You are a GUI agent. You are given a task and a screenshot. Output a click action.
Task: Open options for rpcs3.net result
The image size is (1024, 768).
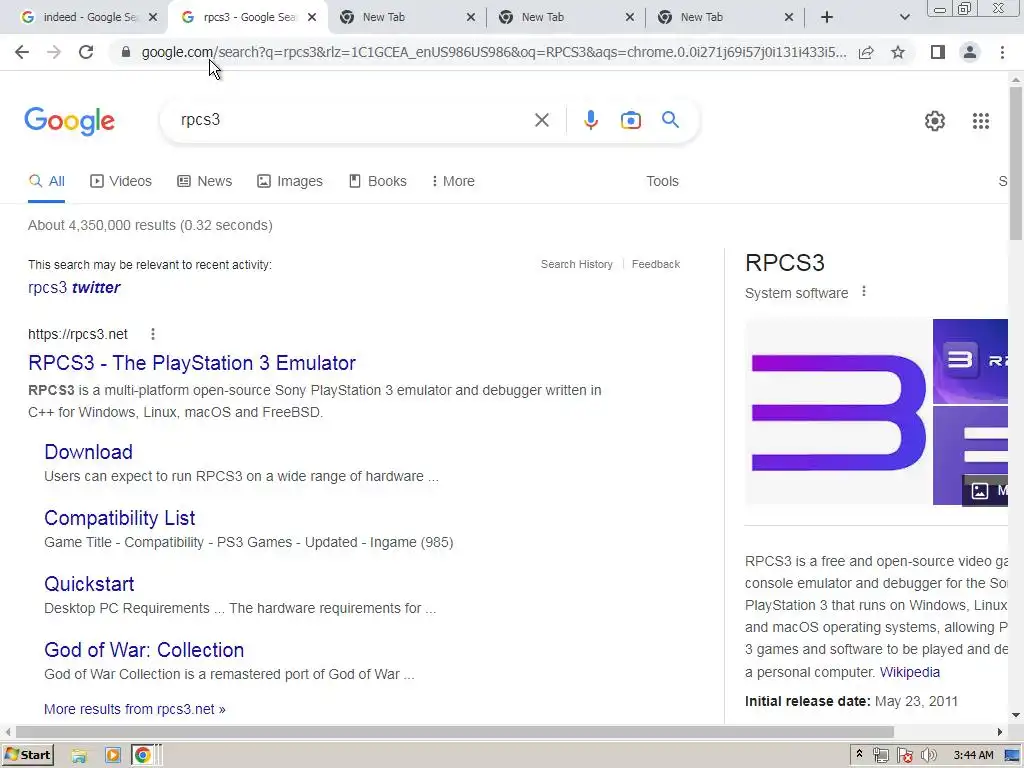(153, 334)
